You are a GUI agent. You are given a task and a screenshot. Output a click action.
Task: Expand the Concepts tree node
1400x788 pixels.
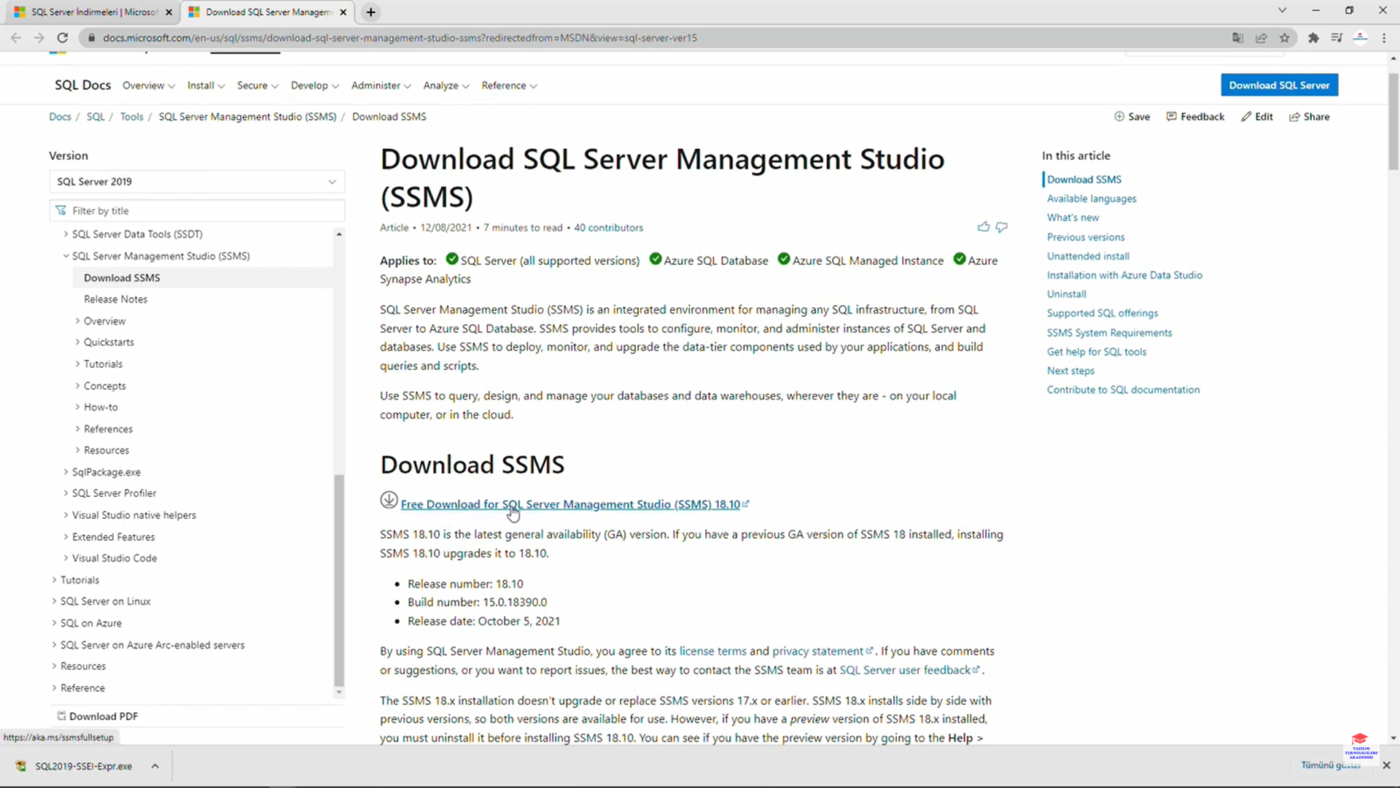pos(78,386)
